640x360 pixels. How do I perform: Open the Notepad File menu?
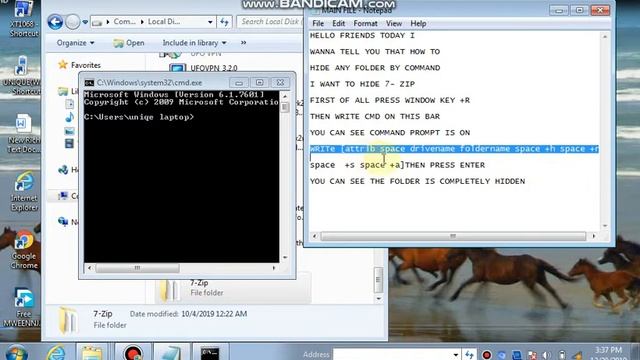click(318, 23)
